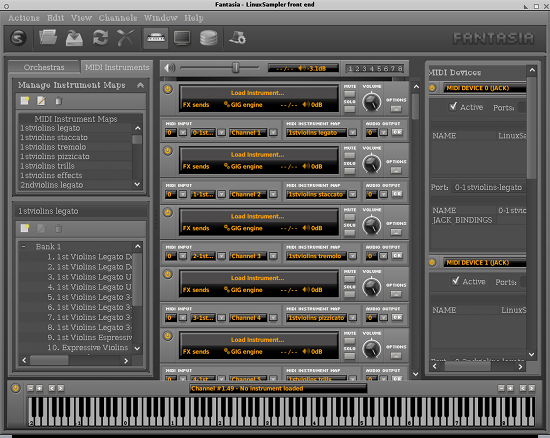Collapse the Bank 1 tree node
550x438 pixels.
click(x=24, y=247)
